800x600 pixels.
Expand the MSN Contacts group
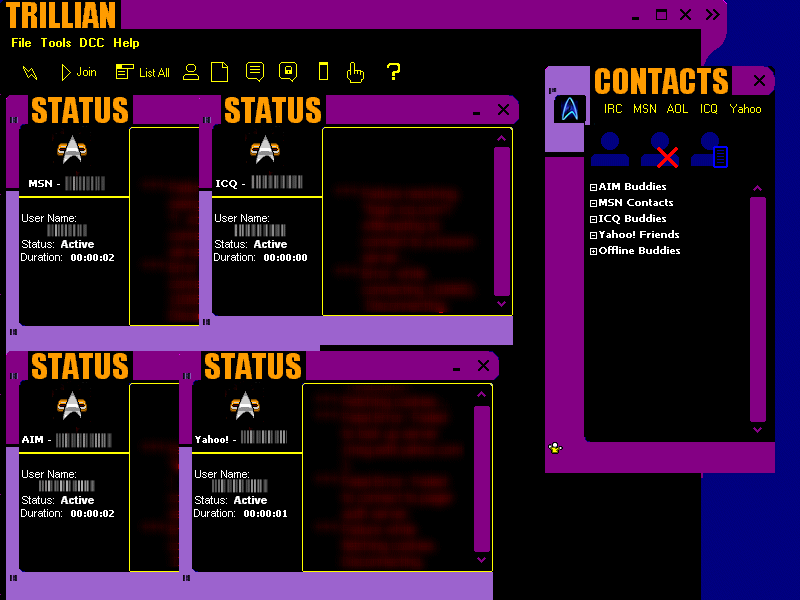pyautogui.click(x=593, y=203)
